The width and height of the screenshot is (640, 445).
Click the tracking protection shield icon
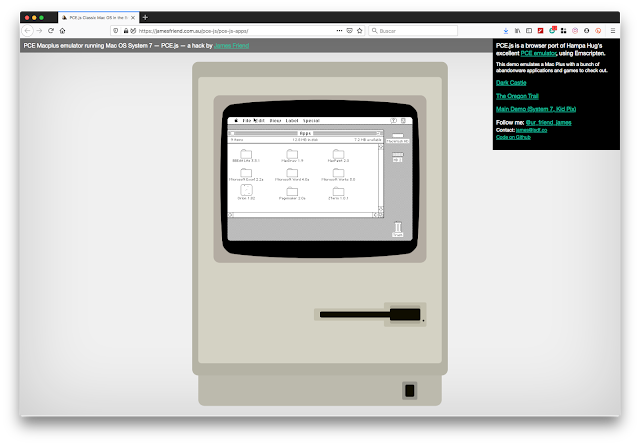coord(116,31)
